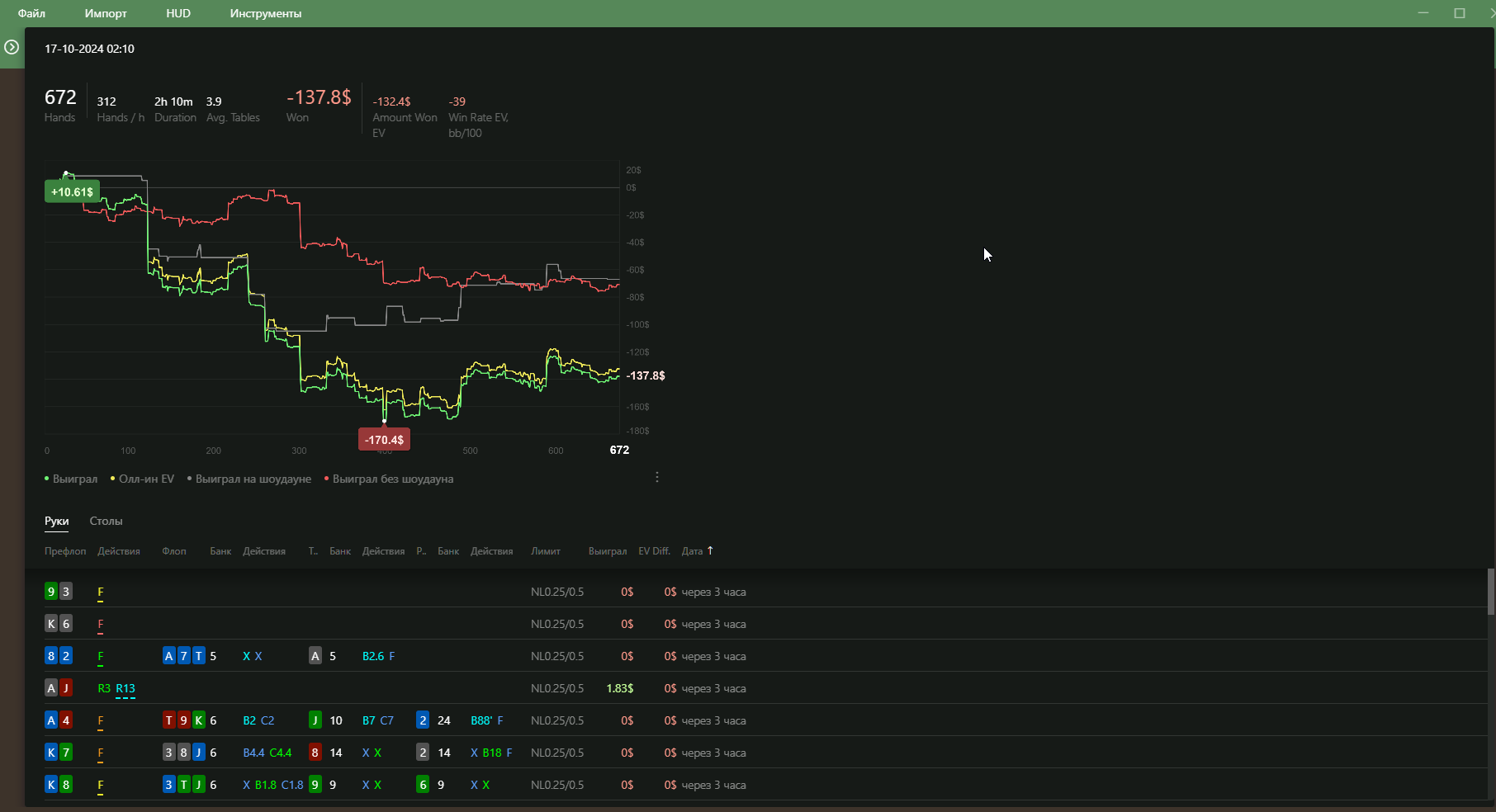Open the Файл menu

pyautogui.click(x=31, y=13)
